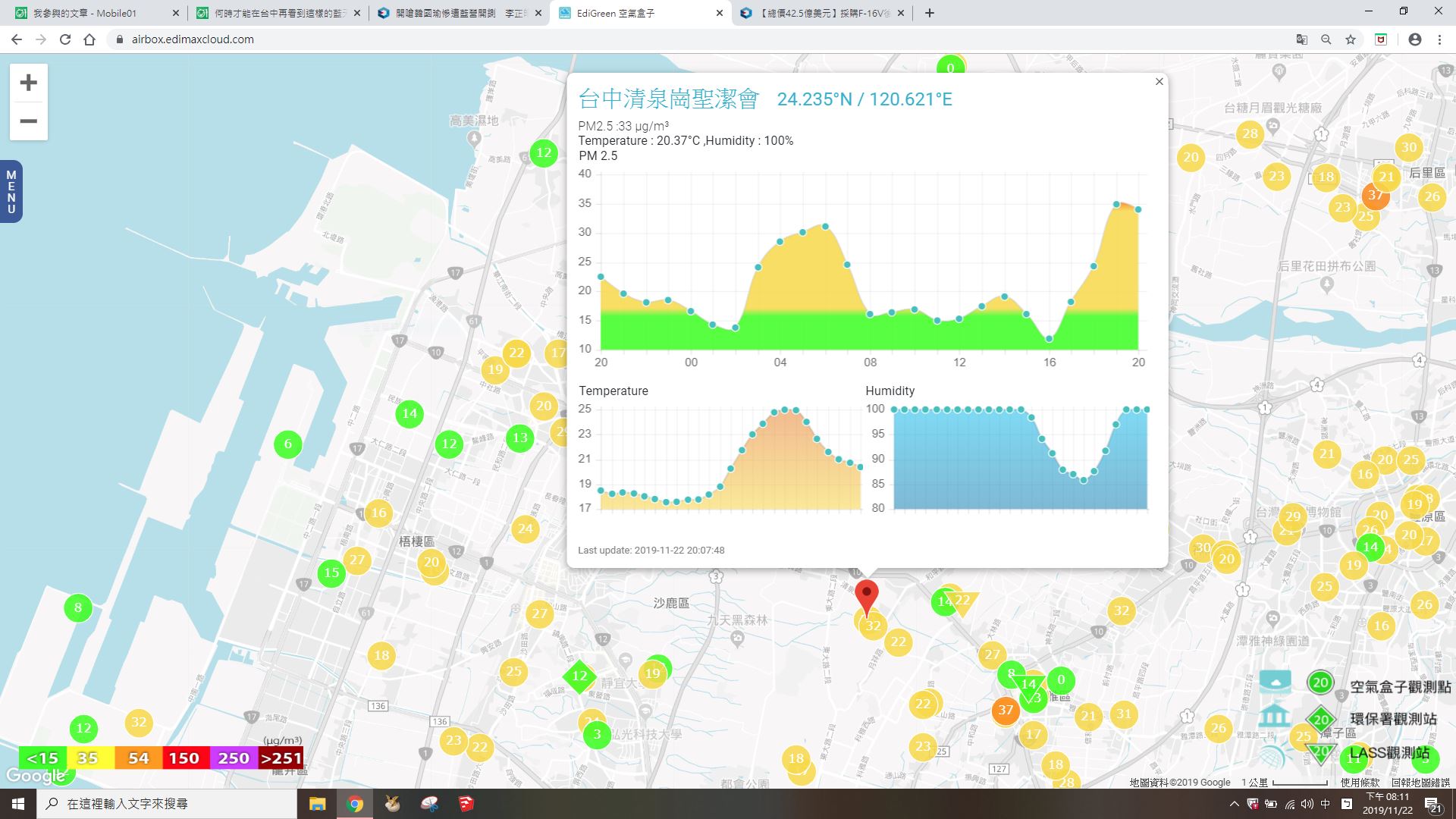
Task: Expand the side MENU panel
Action: pos(11,192)
